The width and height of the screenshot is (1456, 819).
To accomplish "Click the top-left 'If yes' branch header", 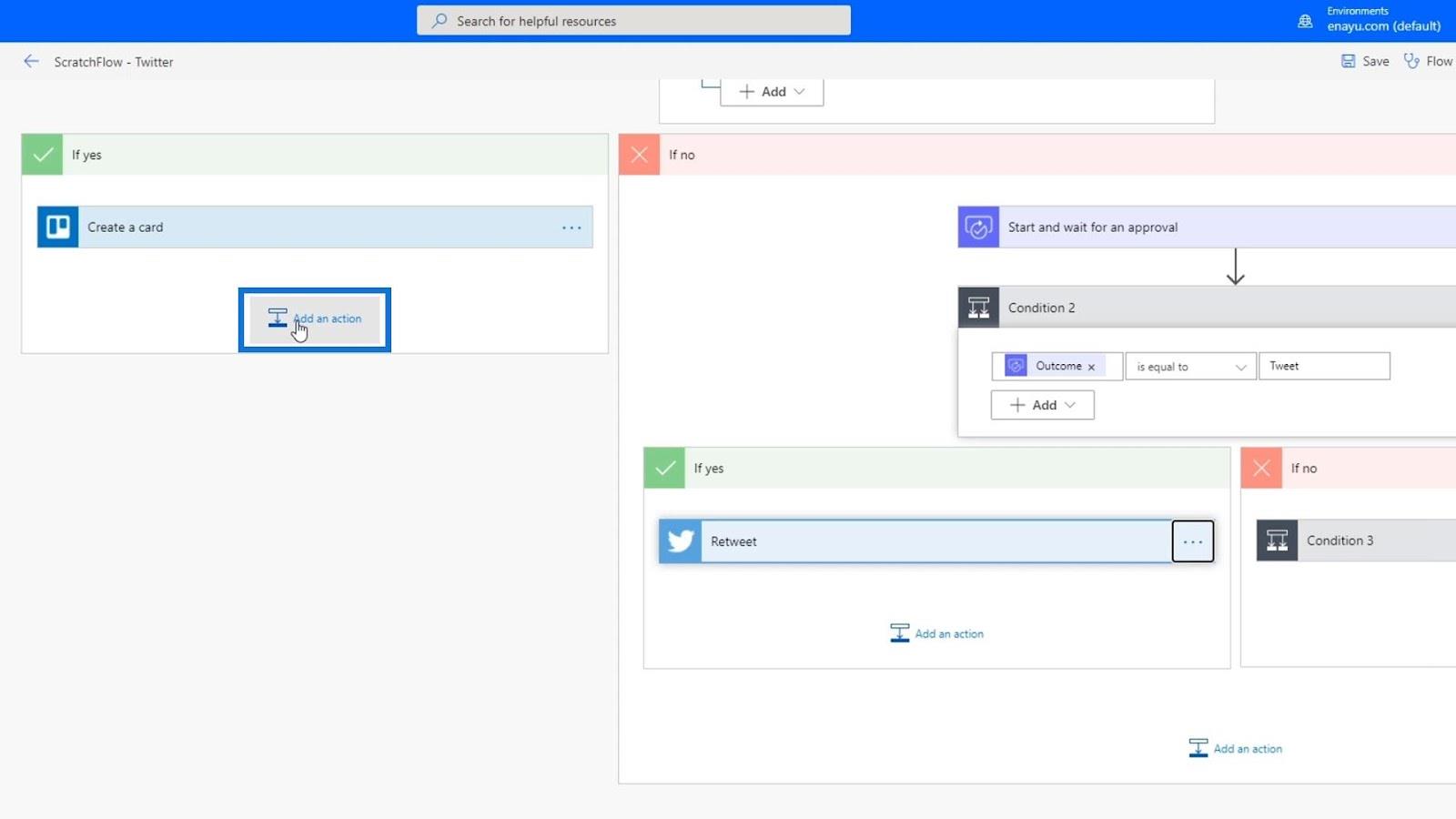I will tap(315, 155).
